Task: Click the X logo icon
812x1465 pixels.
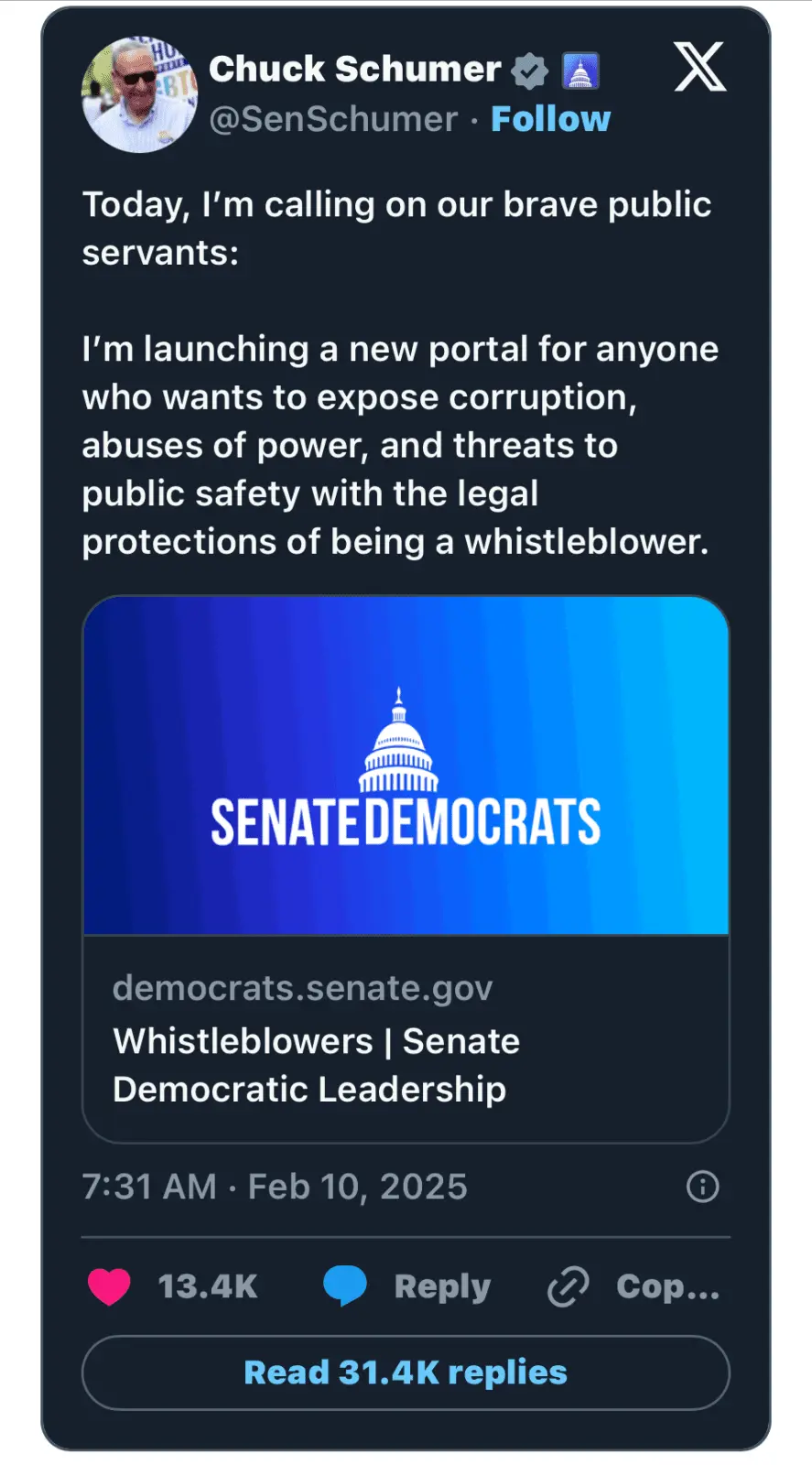Action: click(x=700, y=67)
